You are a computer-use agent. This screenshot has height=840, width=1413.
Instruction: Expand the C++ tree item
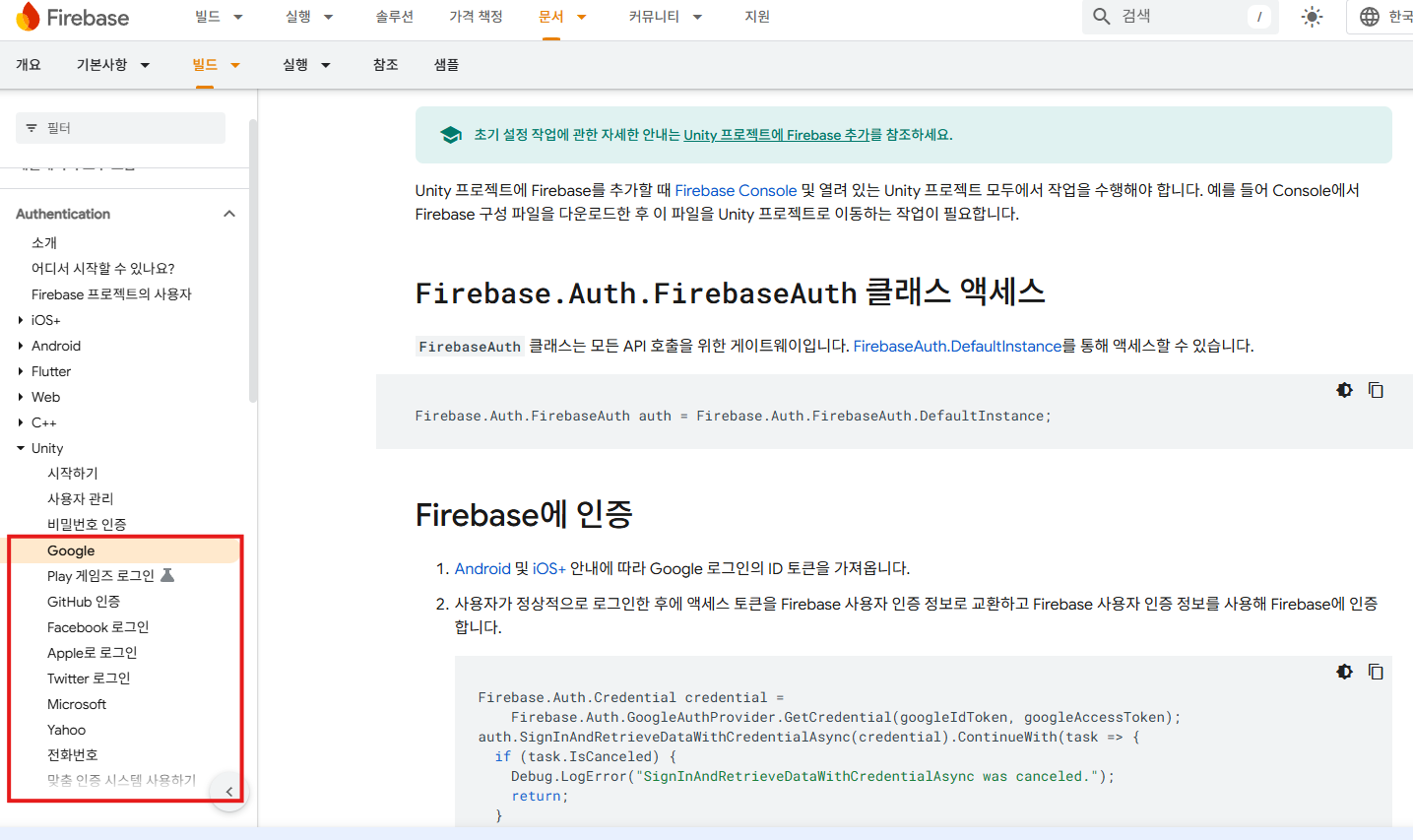pos(21,422)
